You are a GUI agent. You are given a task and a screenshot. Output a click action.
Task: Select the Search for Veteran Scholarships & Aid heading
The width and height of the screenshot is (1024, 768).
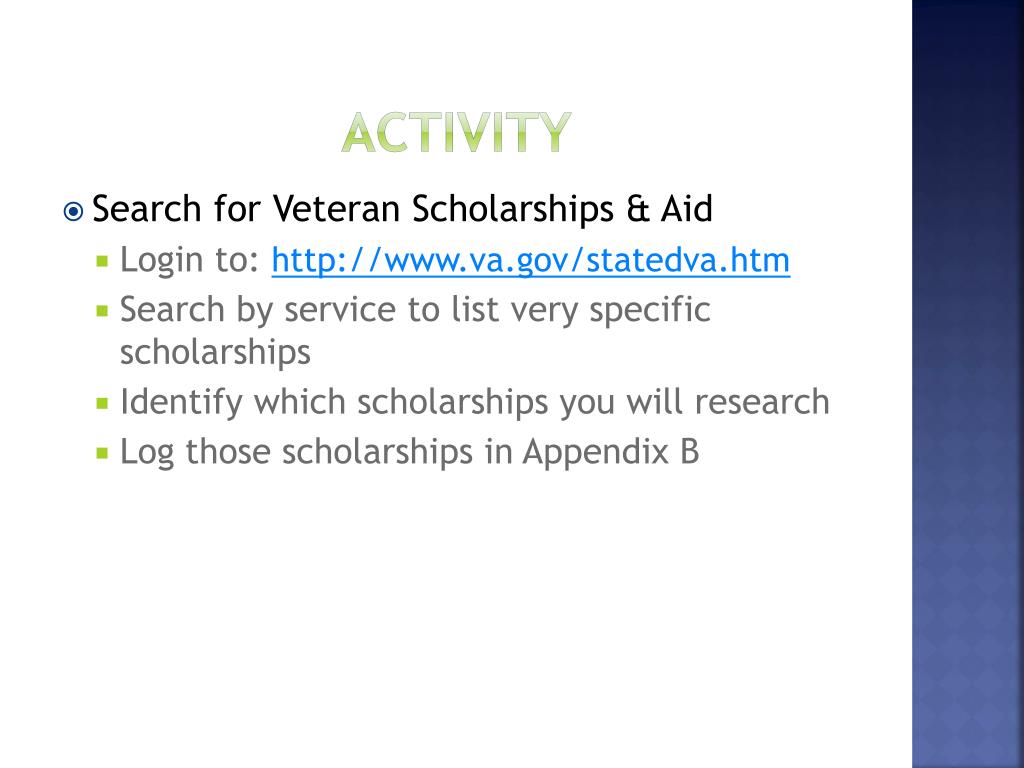click(402, 209)
